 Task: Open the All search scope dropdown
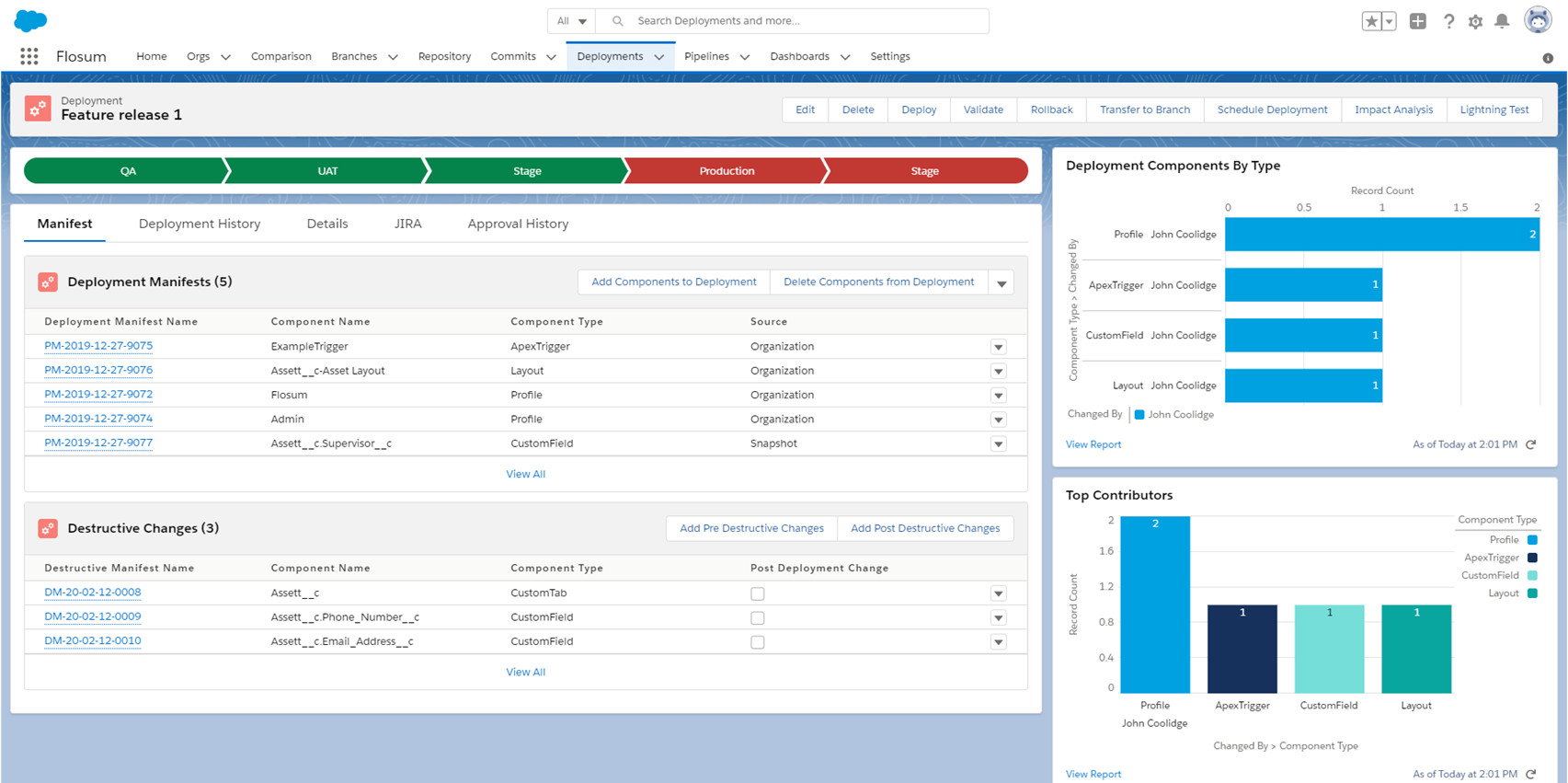click(571, 21)
